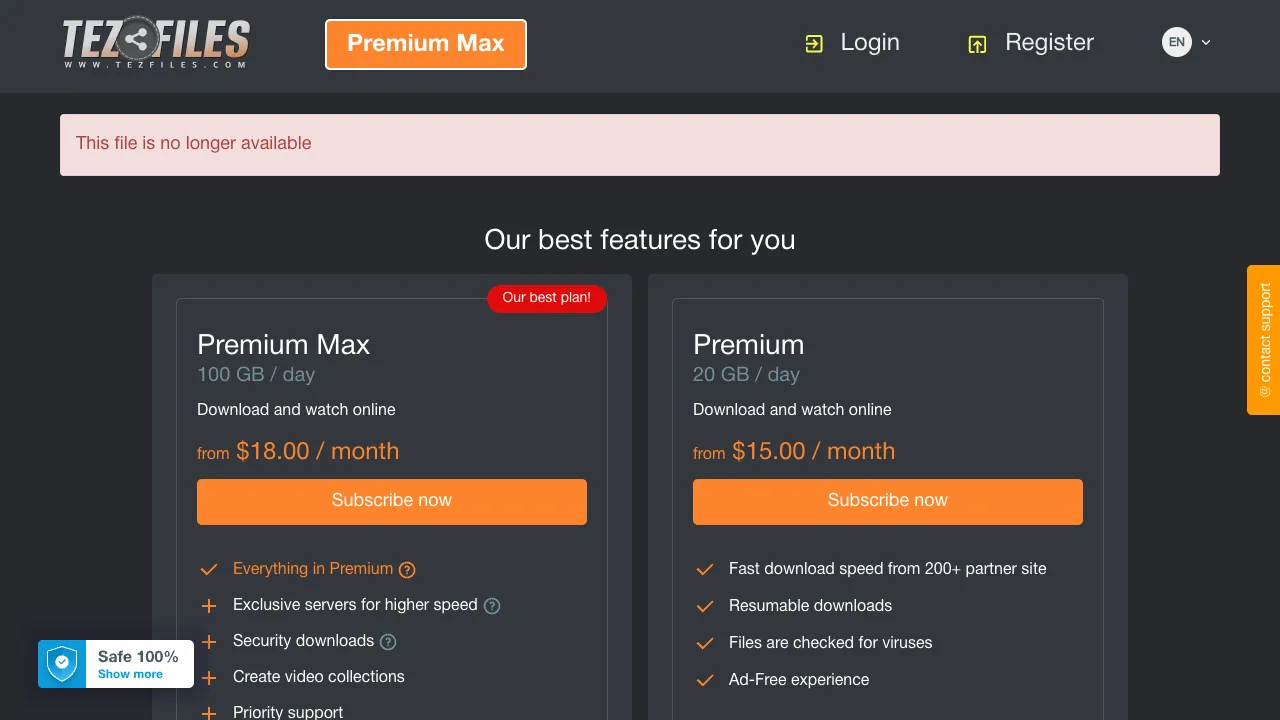Click Show more under Safe 100%
The width and height of the screenshot is (1280, 720).
point(130,674)
